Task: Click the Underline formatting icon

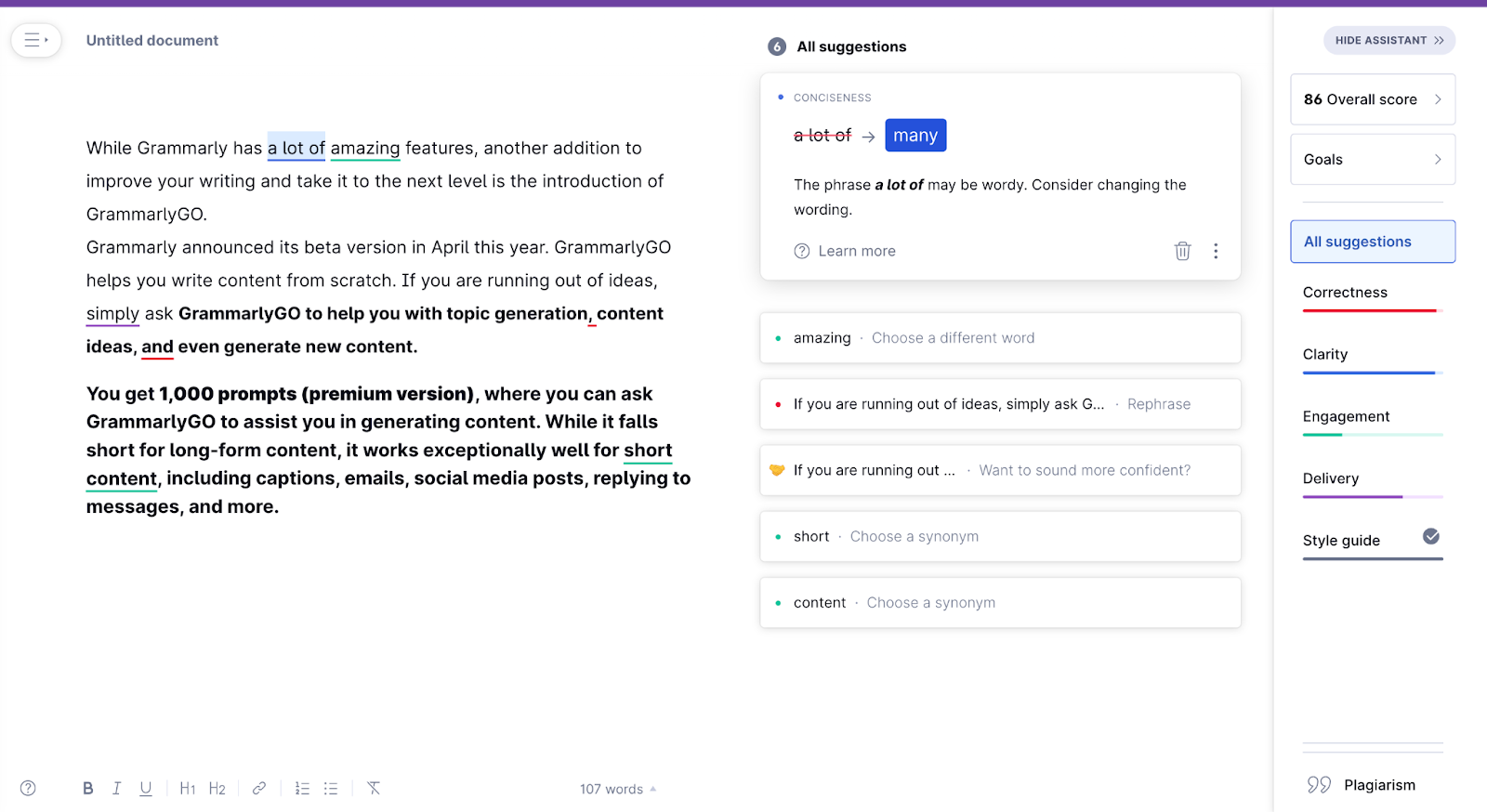Action: point(146,788)
